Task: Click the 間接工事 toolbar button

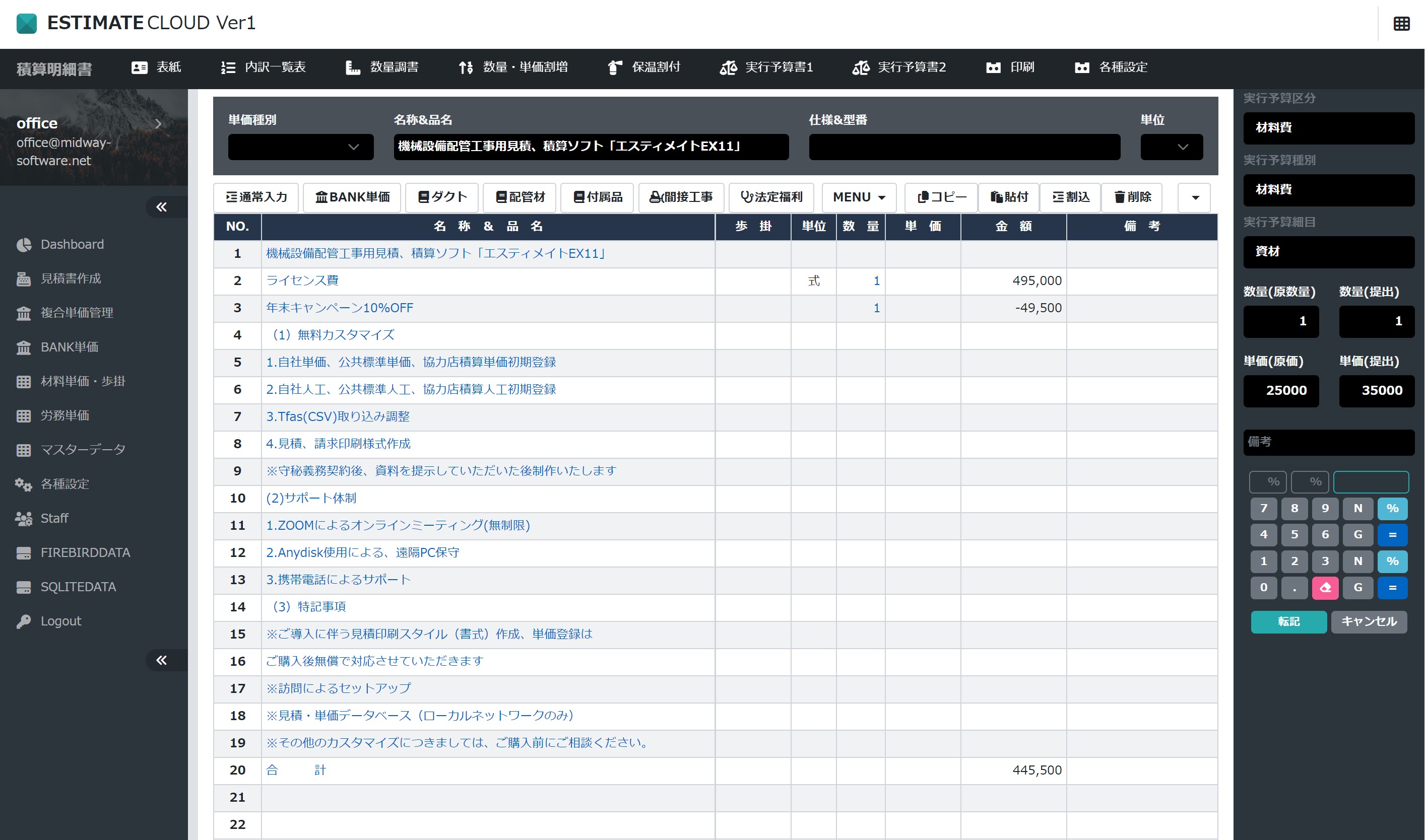Action: click(681, 197)
